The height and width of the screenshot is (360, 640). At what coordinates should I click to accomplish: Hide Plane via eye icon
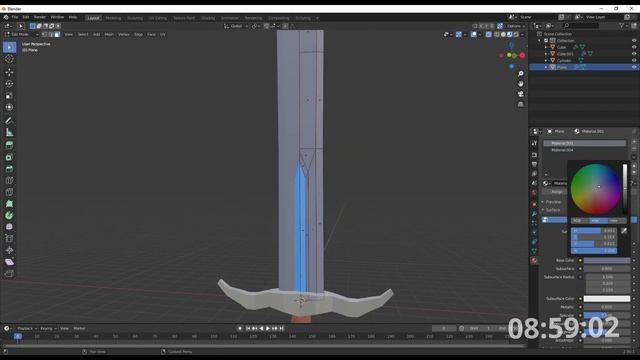click(x=634, y=67)
